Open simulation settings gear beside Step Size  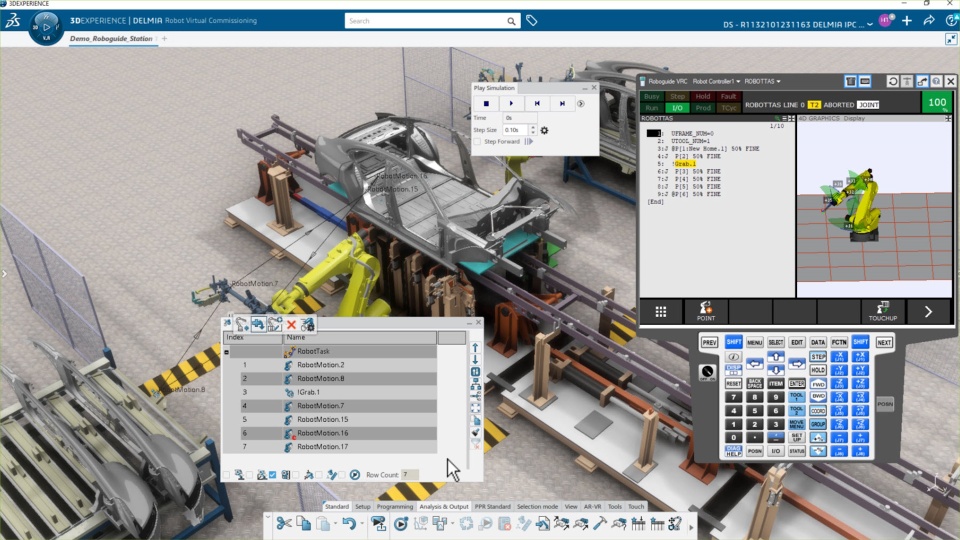[544, 130]
